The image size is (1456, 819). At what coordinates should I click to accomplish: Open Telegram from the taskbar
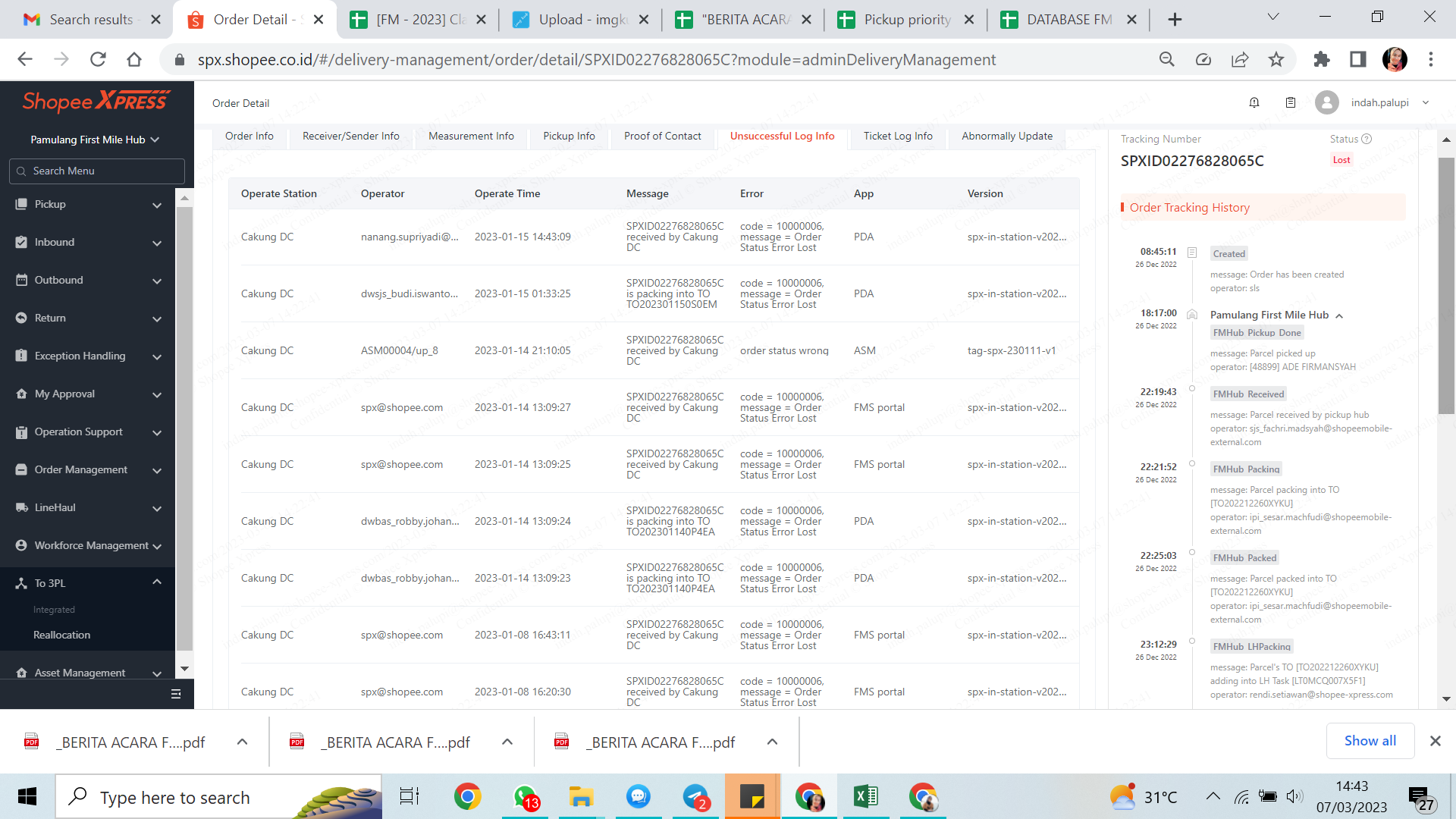coord(696,796)
